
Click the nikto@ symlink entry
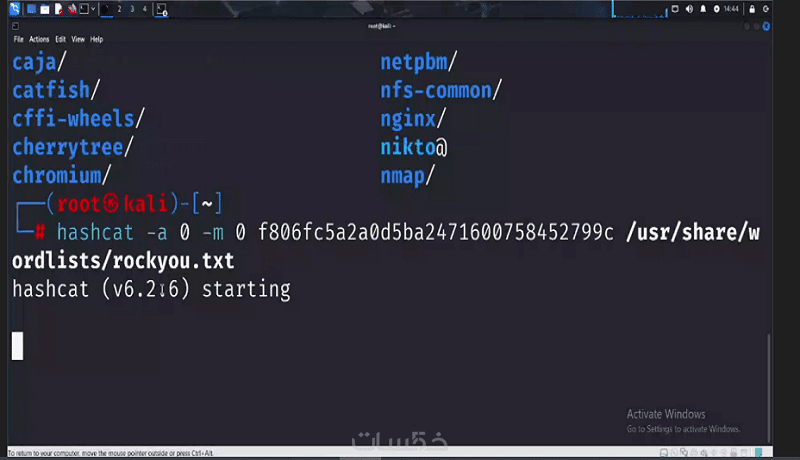pyautogui.click(x=414, y=147)
